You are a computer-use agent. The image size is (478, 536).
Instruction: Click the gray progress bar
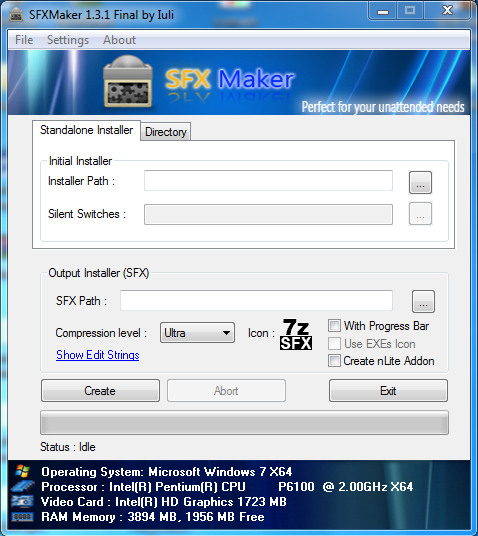[244, 423]
